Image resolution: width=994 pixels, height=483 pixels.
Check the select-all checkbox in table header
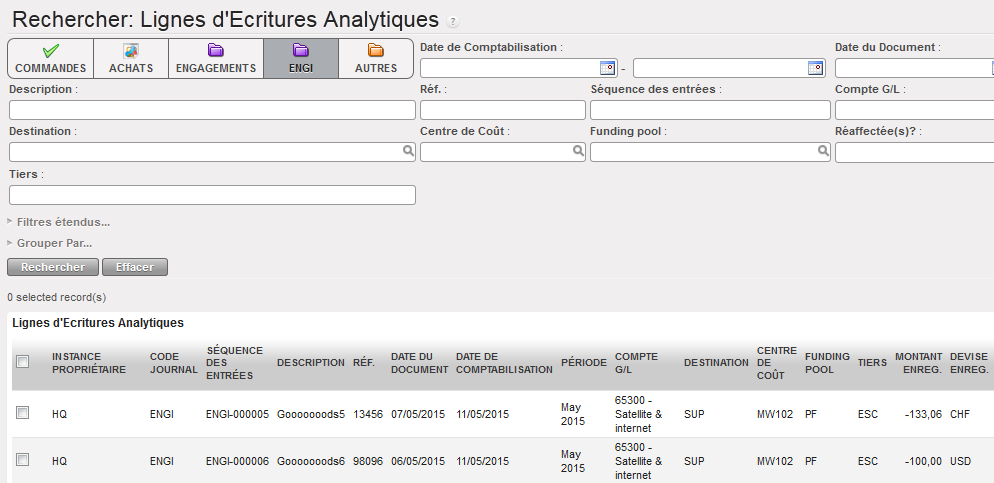click(x=23, y=362)
